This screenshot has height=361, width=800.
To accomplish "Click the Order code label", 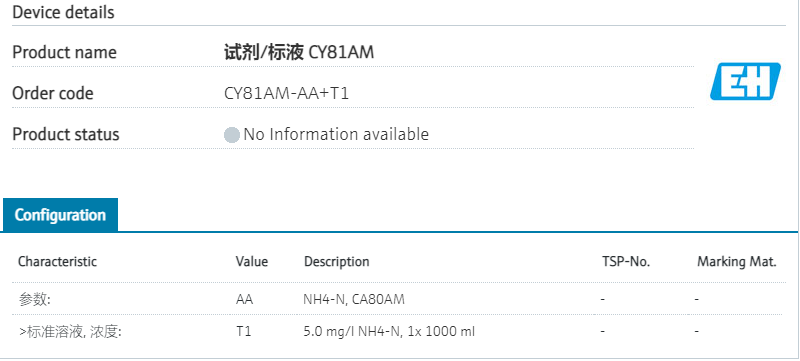I will pyautogui.click(x=53, y=93).
